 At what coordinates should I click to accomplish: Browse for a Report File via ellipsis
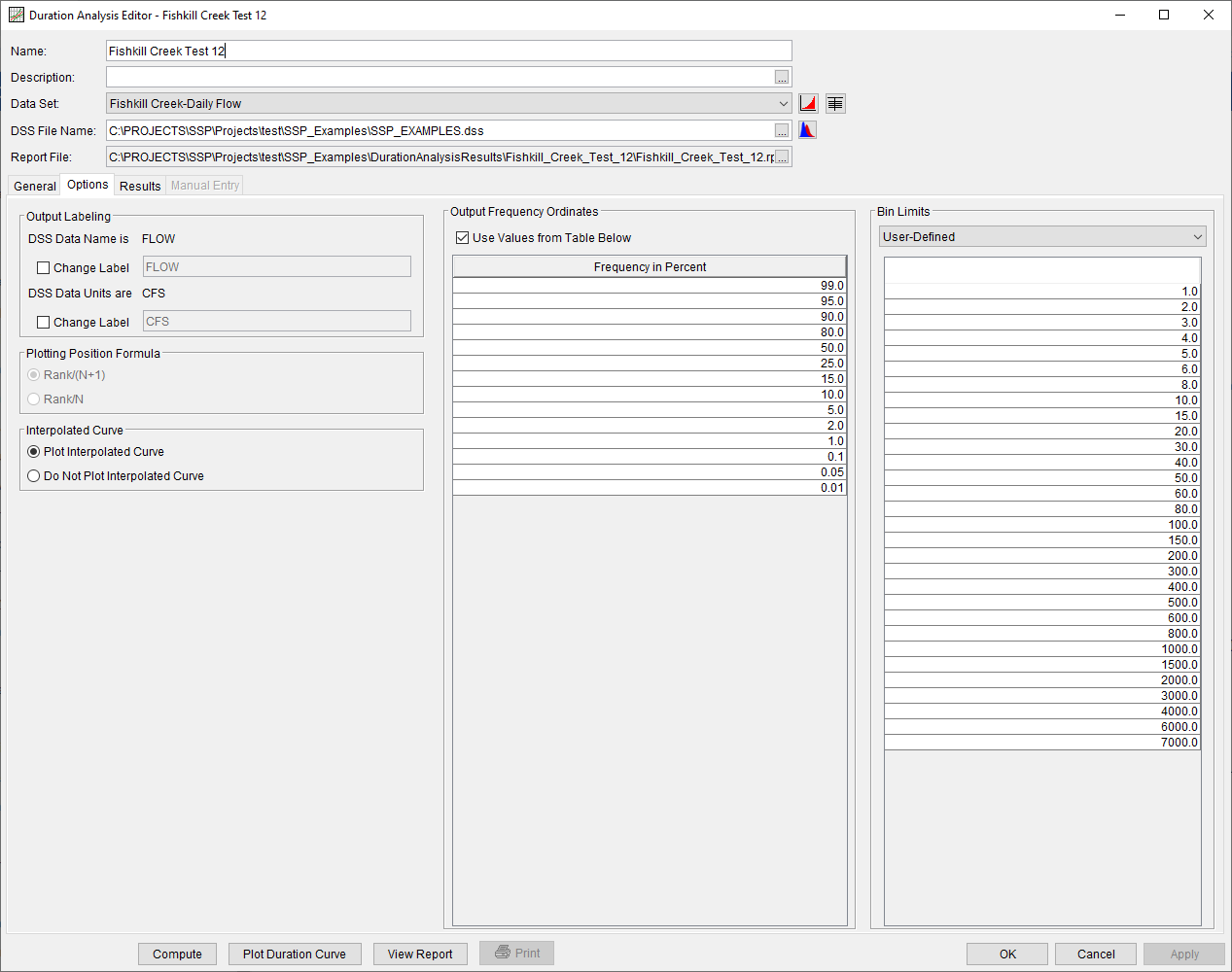[x=782, y=156]
